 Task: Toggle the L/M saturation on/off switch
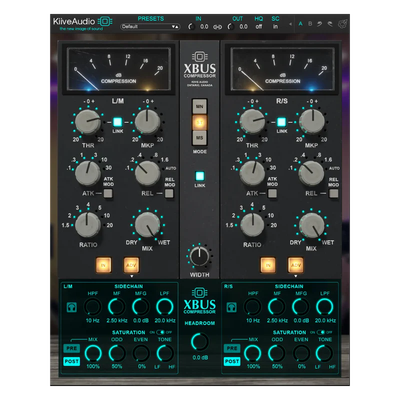pyautogui.click(x=161, y=332)
